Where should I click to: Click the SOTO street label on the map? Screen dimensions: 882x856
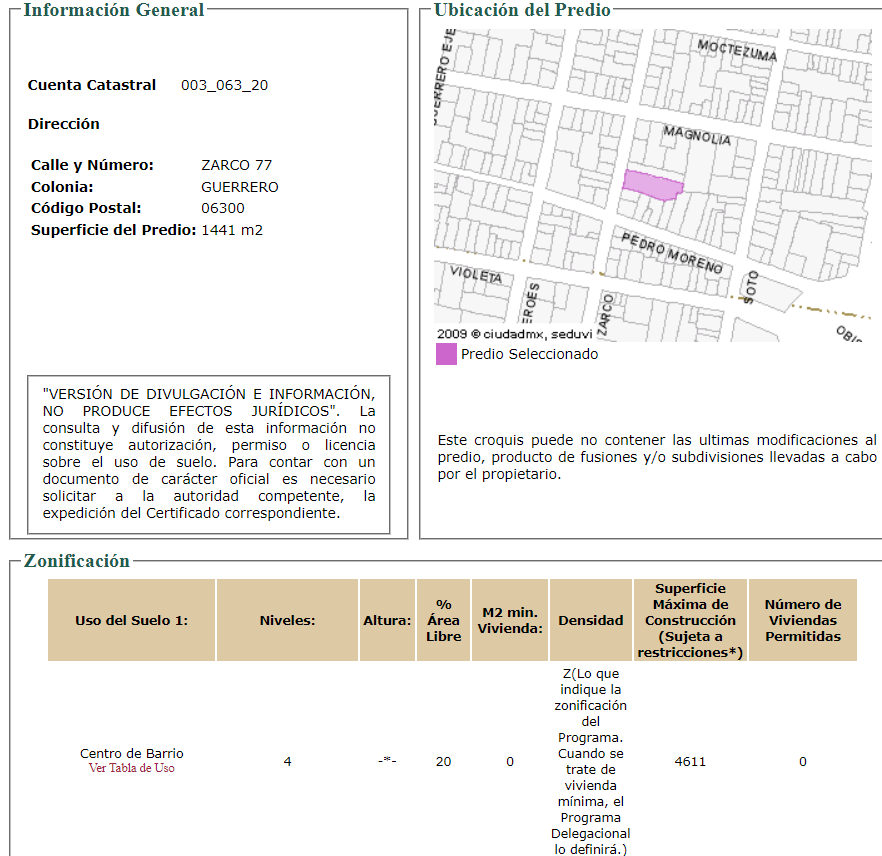pyautogui.click(x=750, y=287)
